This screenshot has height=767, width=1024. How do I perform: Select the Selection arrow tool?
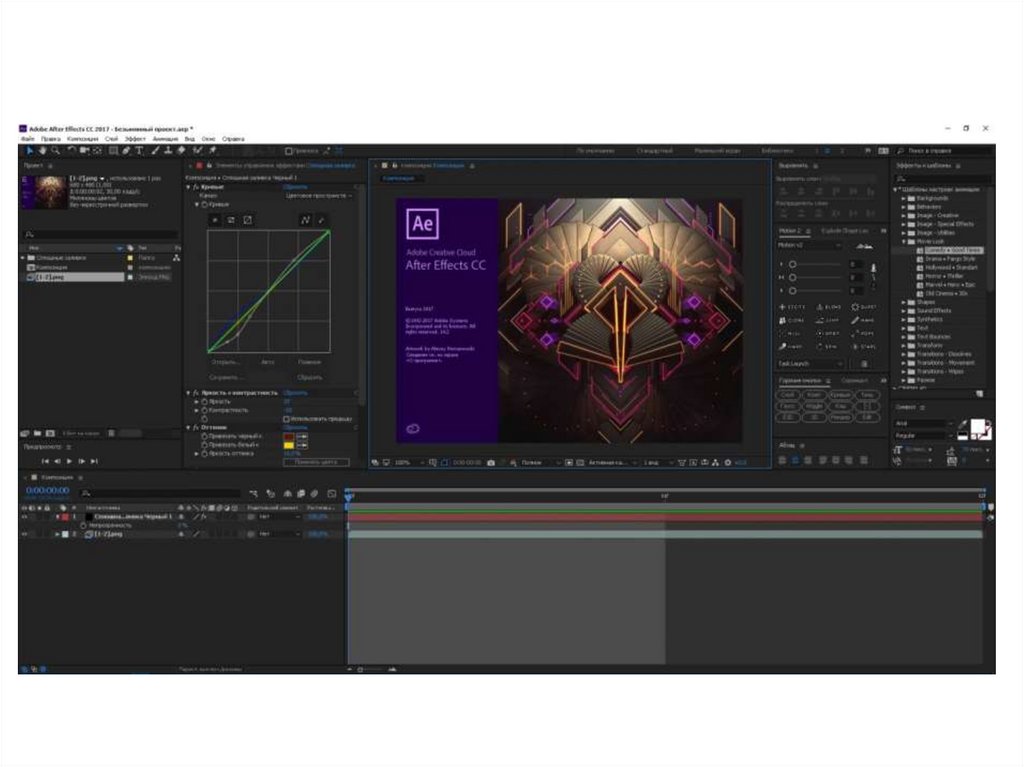coord(29,151)
